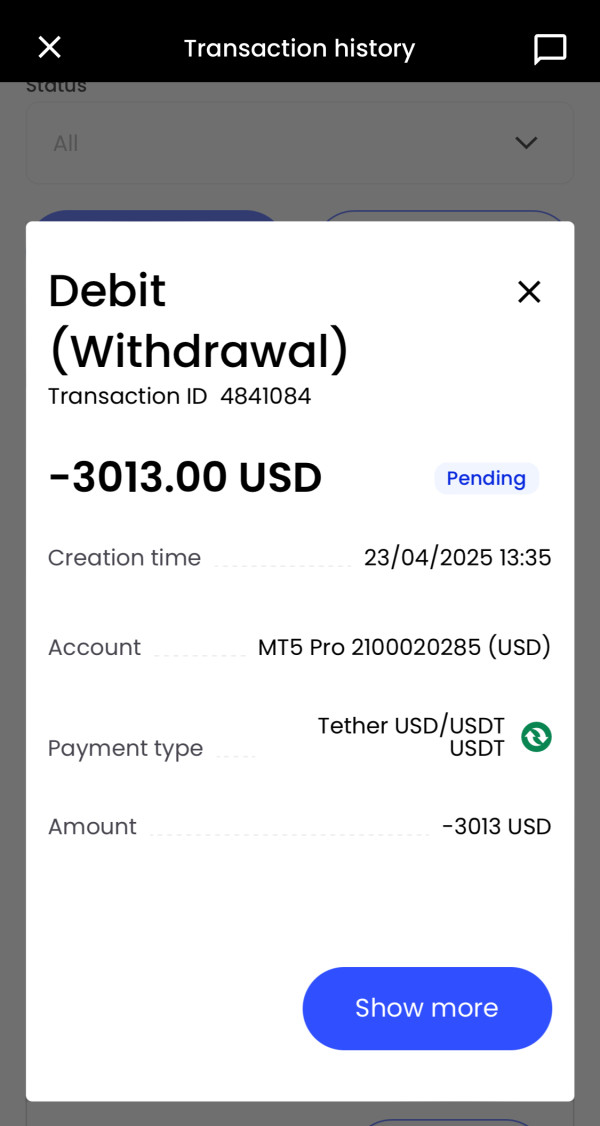Tap the Amount row label
This screenshot has height=1126, width=600.
pos(92,827)
